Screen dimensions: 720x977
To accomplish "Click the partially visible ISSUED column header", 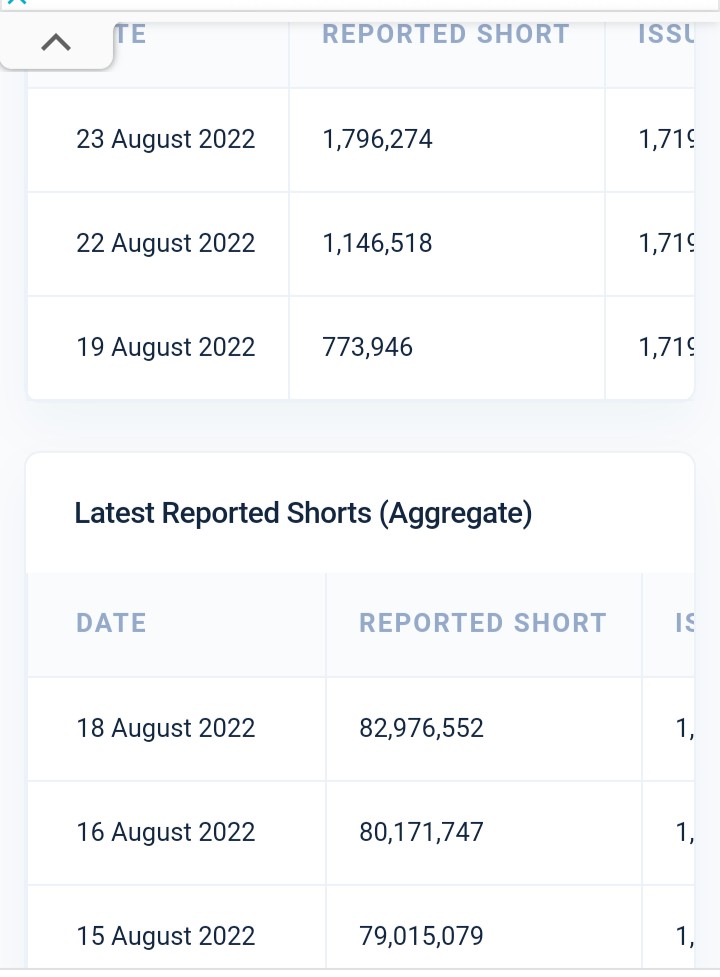I will [x=666, y=34].
